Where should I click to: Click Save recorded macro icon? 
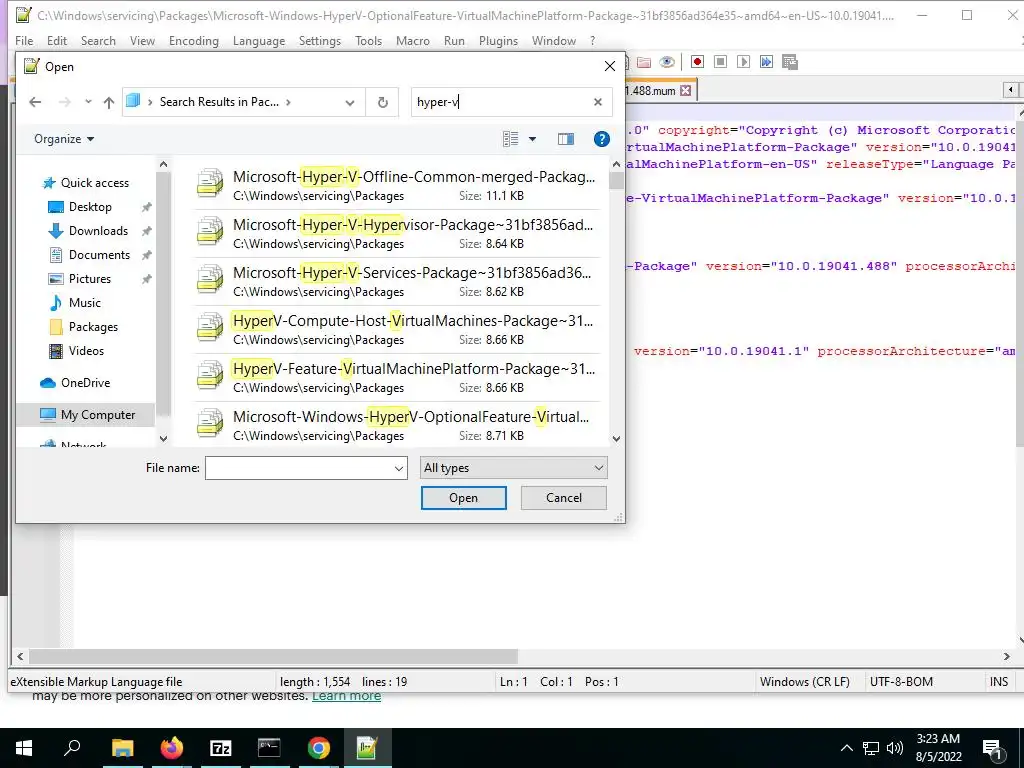click(x=790, y=62)
